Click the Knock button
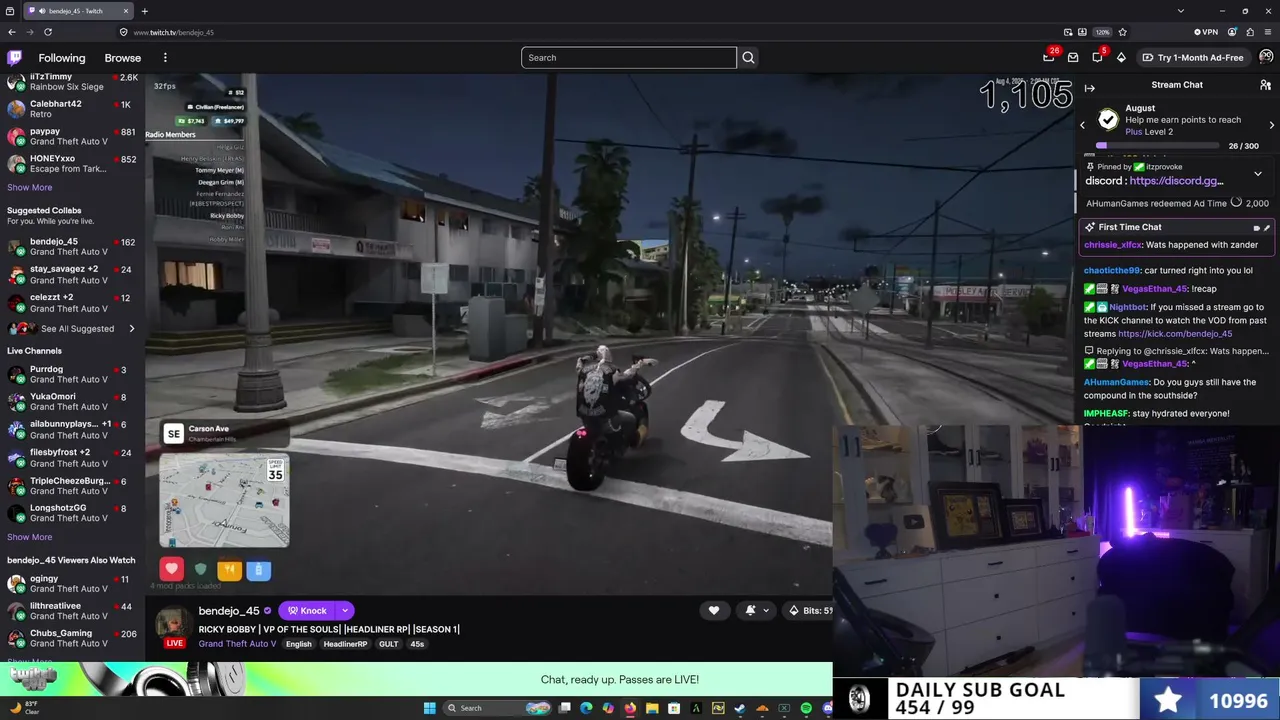The height and width of the screenshot is (720, 1280). 308,610
